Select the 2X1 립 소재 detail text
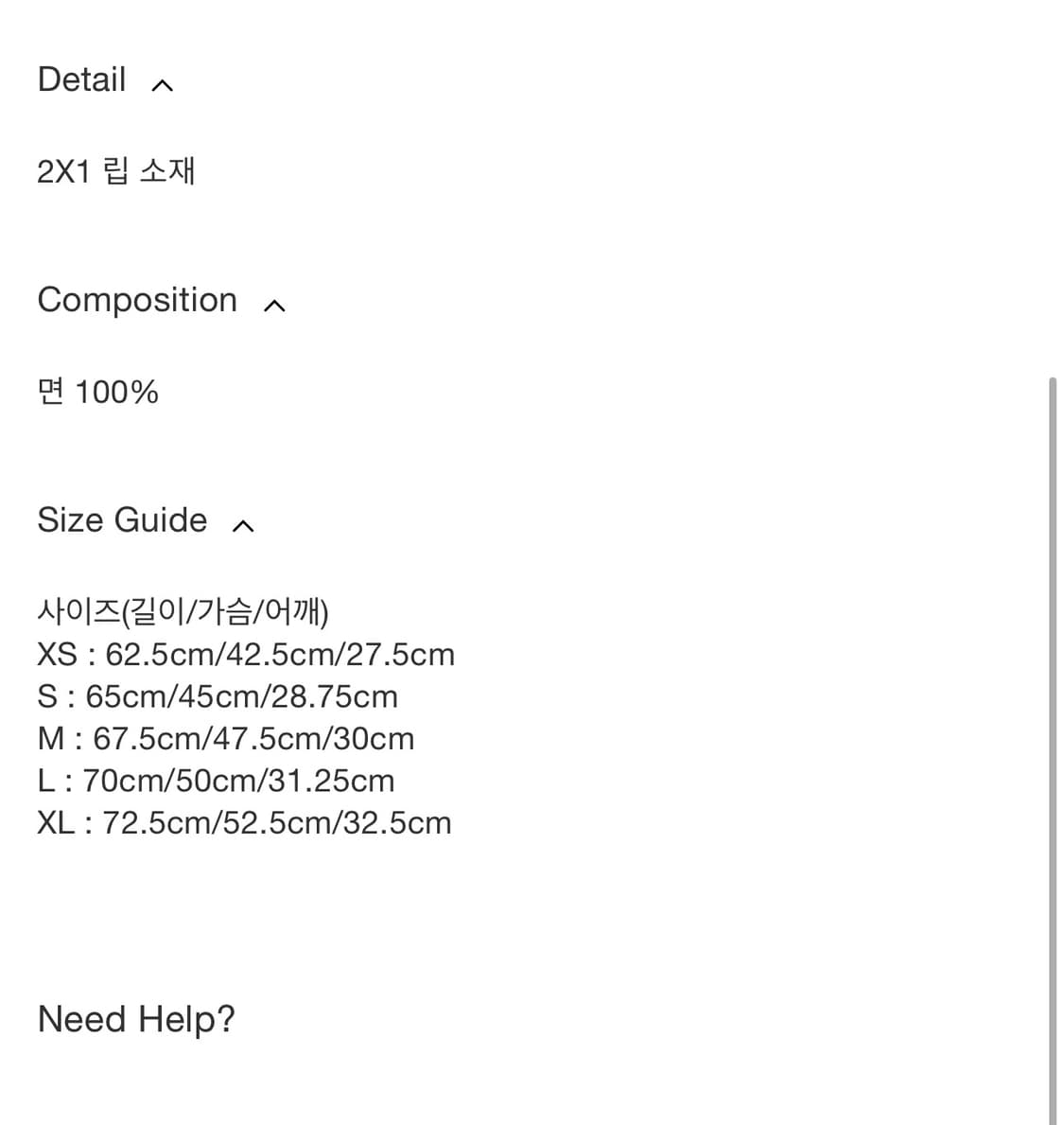Viewport: 1064px width, 1125px height. (116, 171)
